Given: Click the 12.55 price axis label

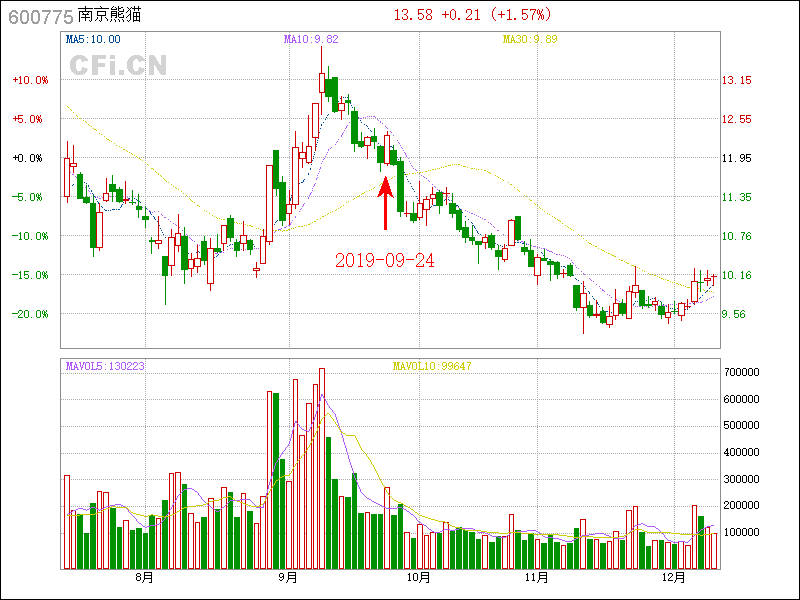Looking at the screenshot, I should coord(736,119).
